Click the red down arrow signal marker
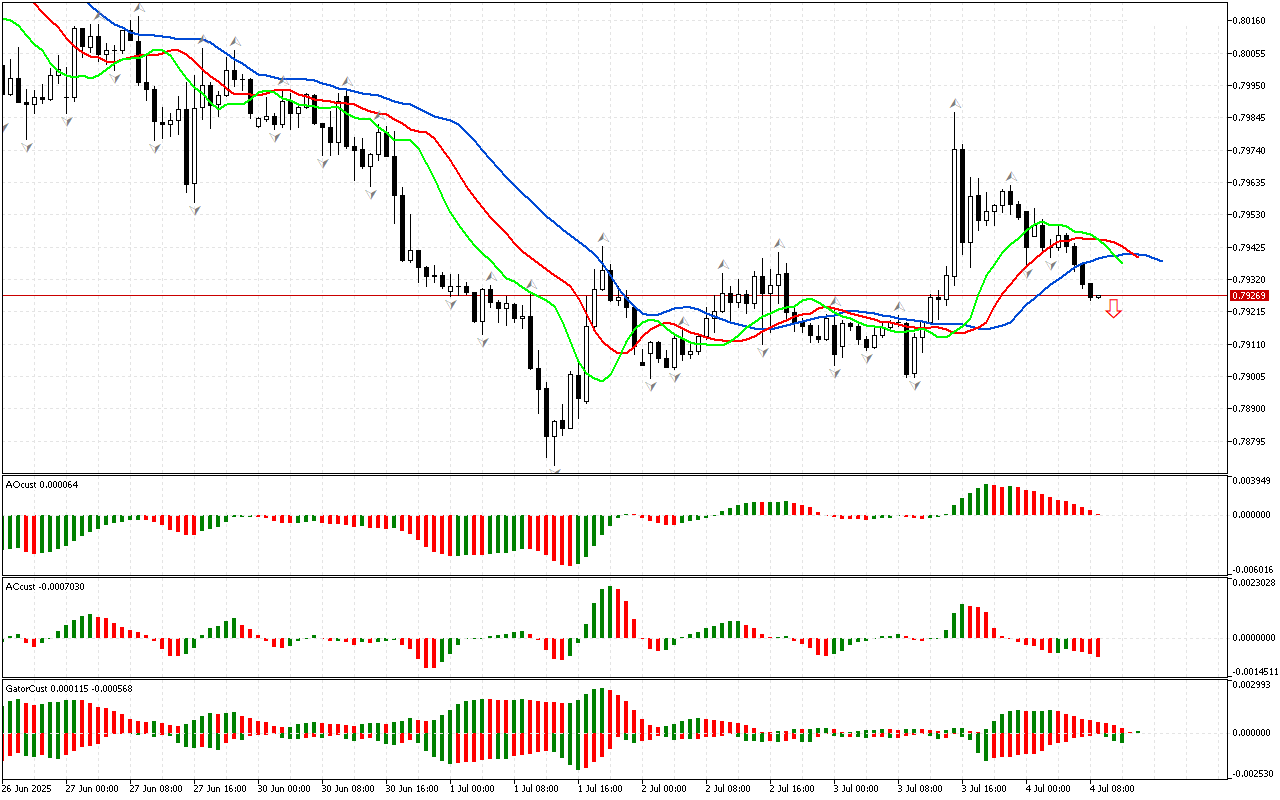 click(1113, 309)
